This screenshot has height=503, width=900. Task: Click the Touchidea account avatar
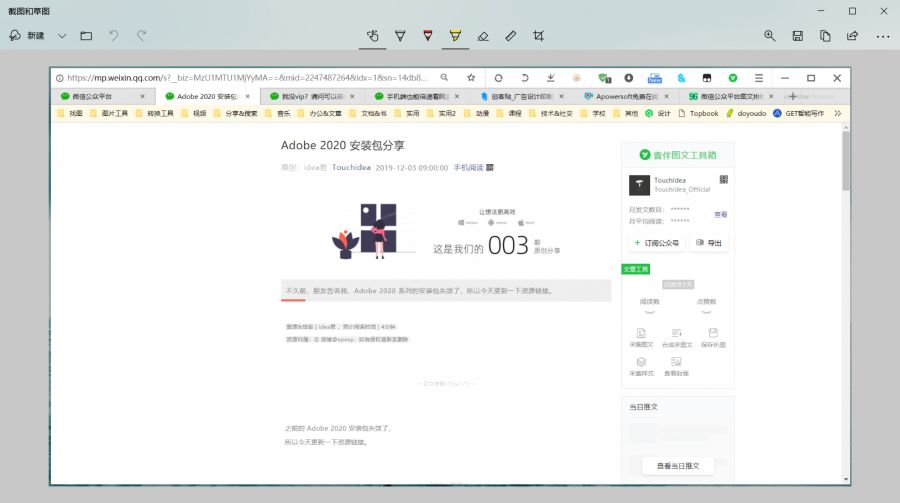tap(639, 185)
